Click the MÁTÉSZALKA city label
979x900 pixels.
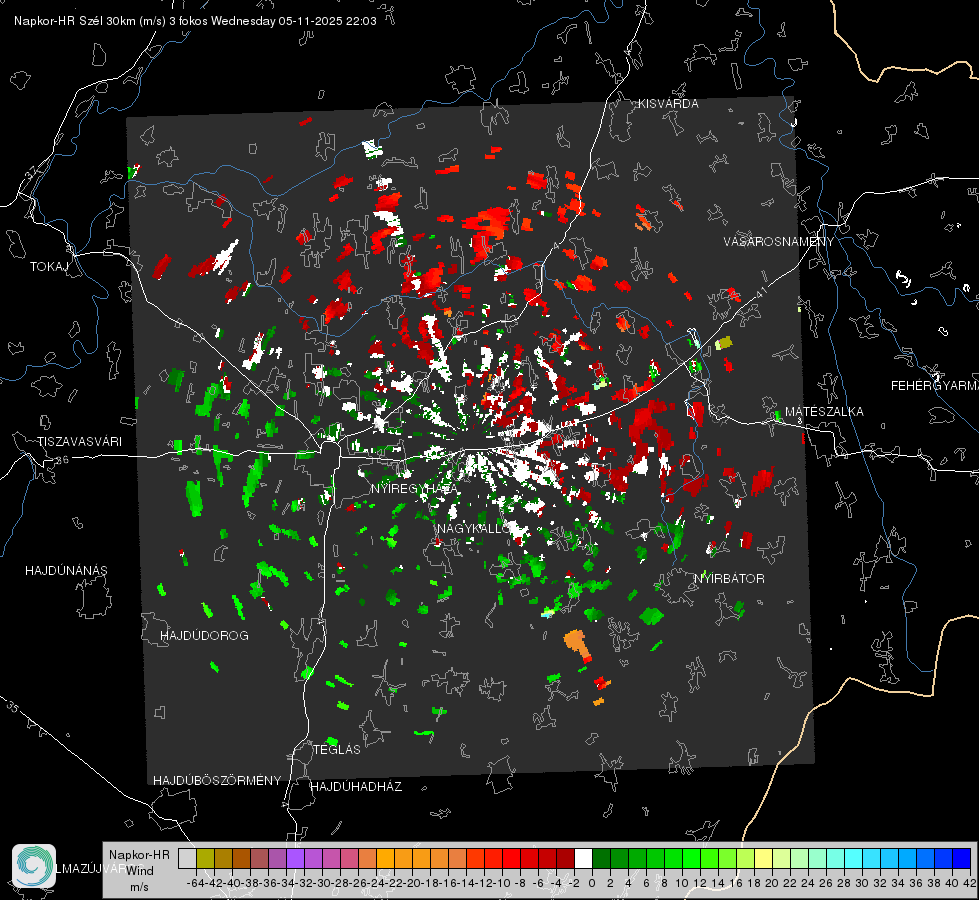824,412
